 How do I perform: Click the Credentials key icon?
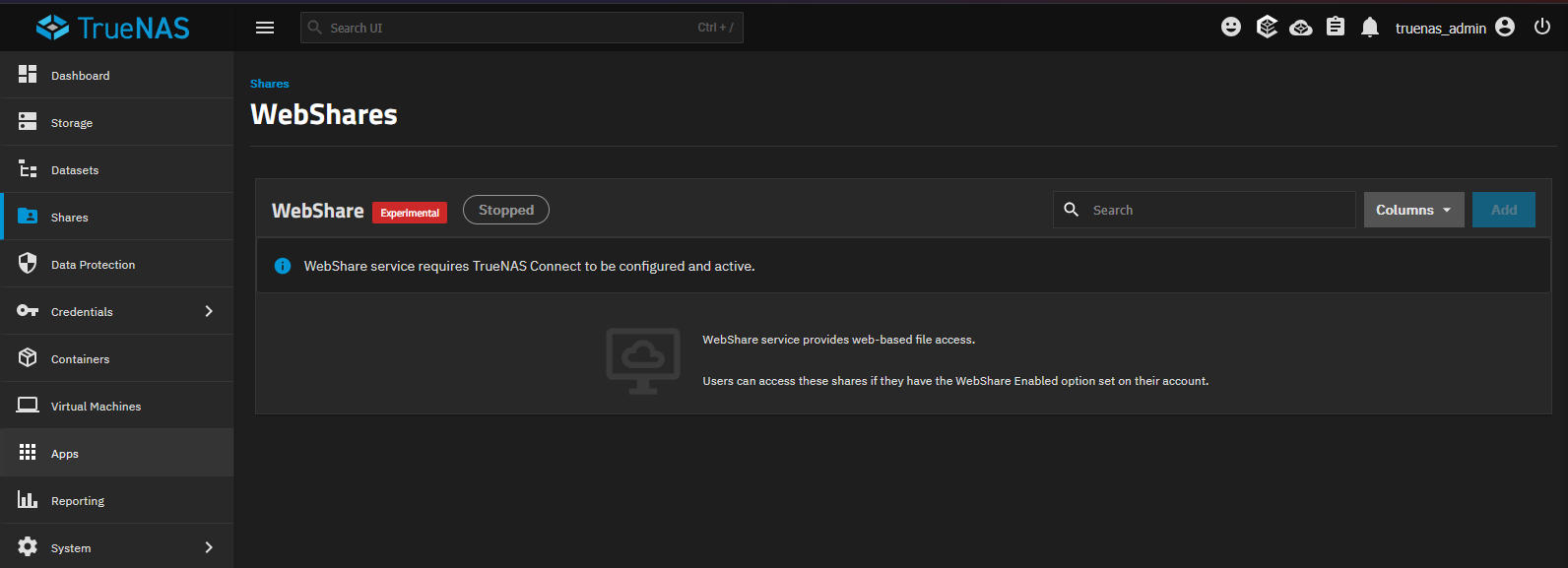coord(28,311)
